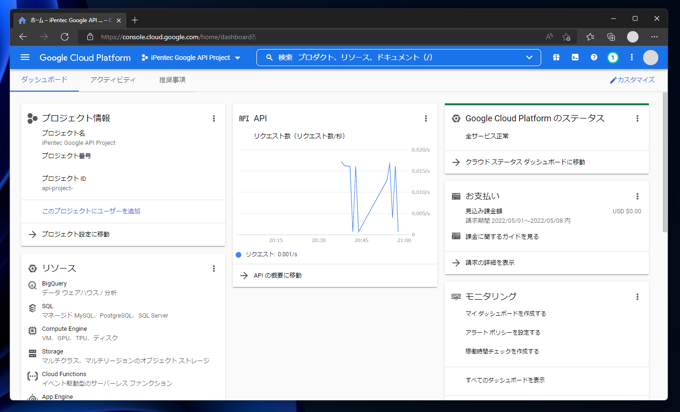Add page to favorites star-plus icon
Viewport: 680px width, 412px height.
[566, 37]
